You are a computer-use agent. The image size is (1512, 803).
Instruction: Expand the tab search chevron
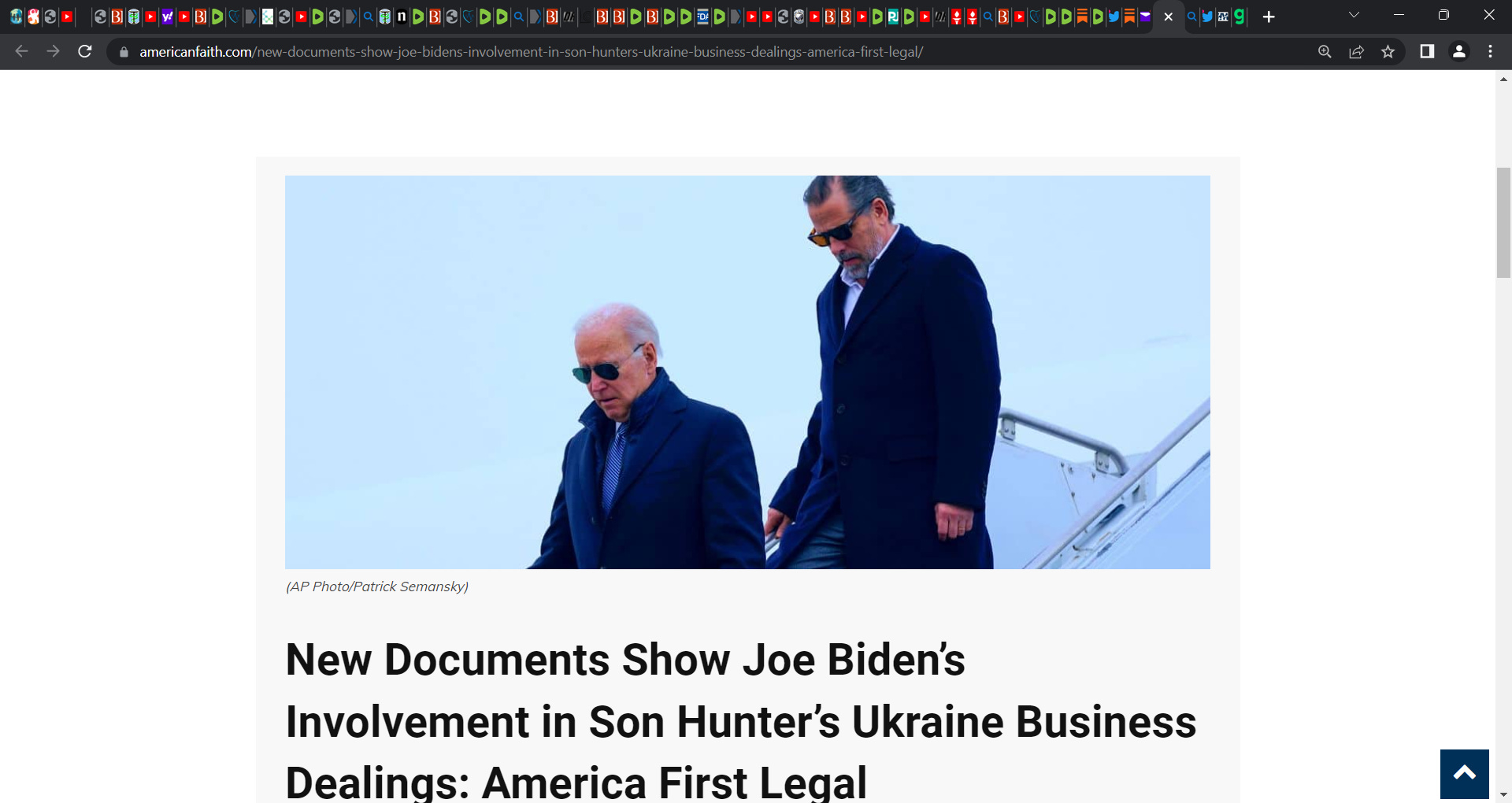click(1354, 15)
